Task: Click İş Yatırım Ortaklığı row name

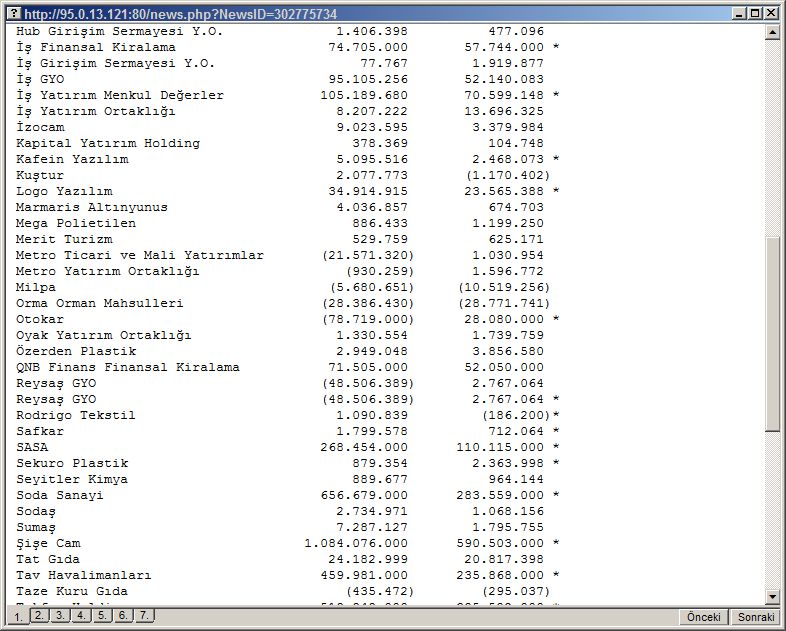Action: tap(96, 111)
